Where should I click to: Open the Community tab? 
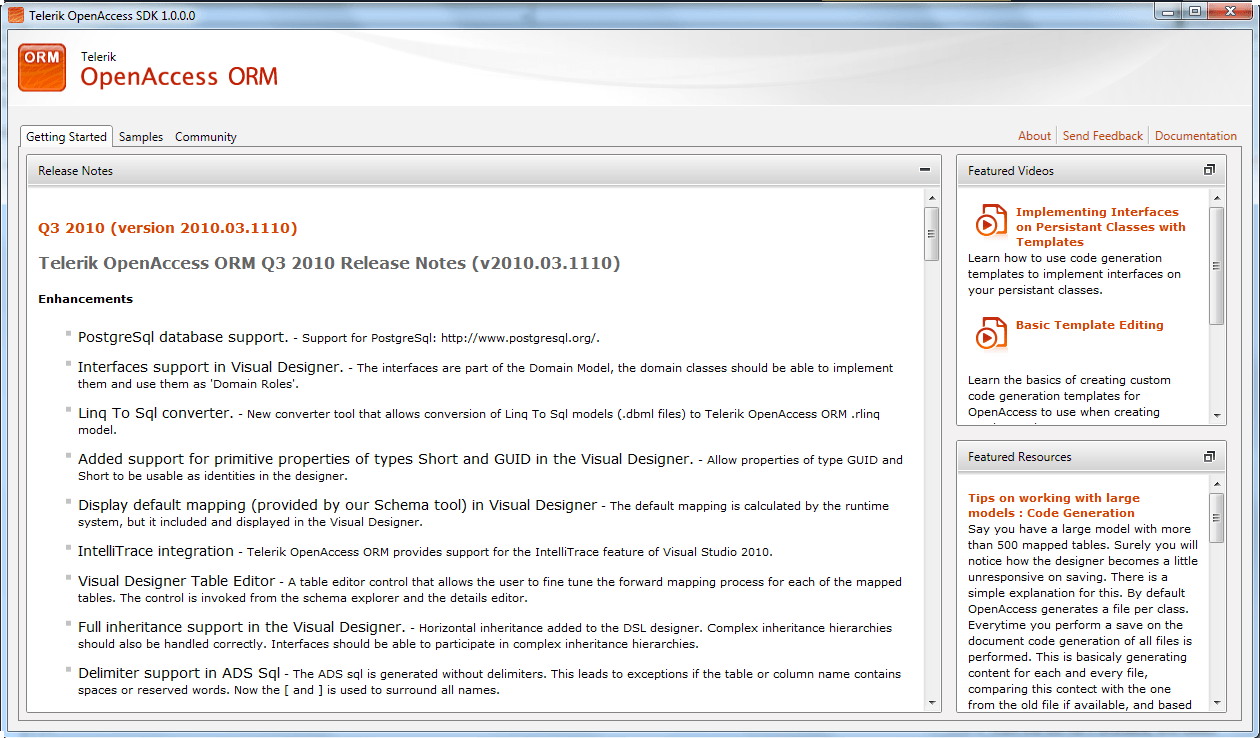pyautogui.click(x=206, y=137)
